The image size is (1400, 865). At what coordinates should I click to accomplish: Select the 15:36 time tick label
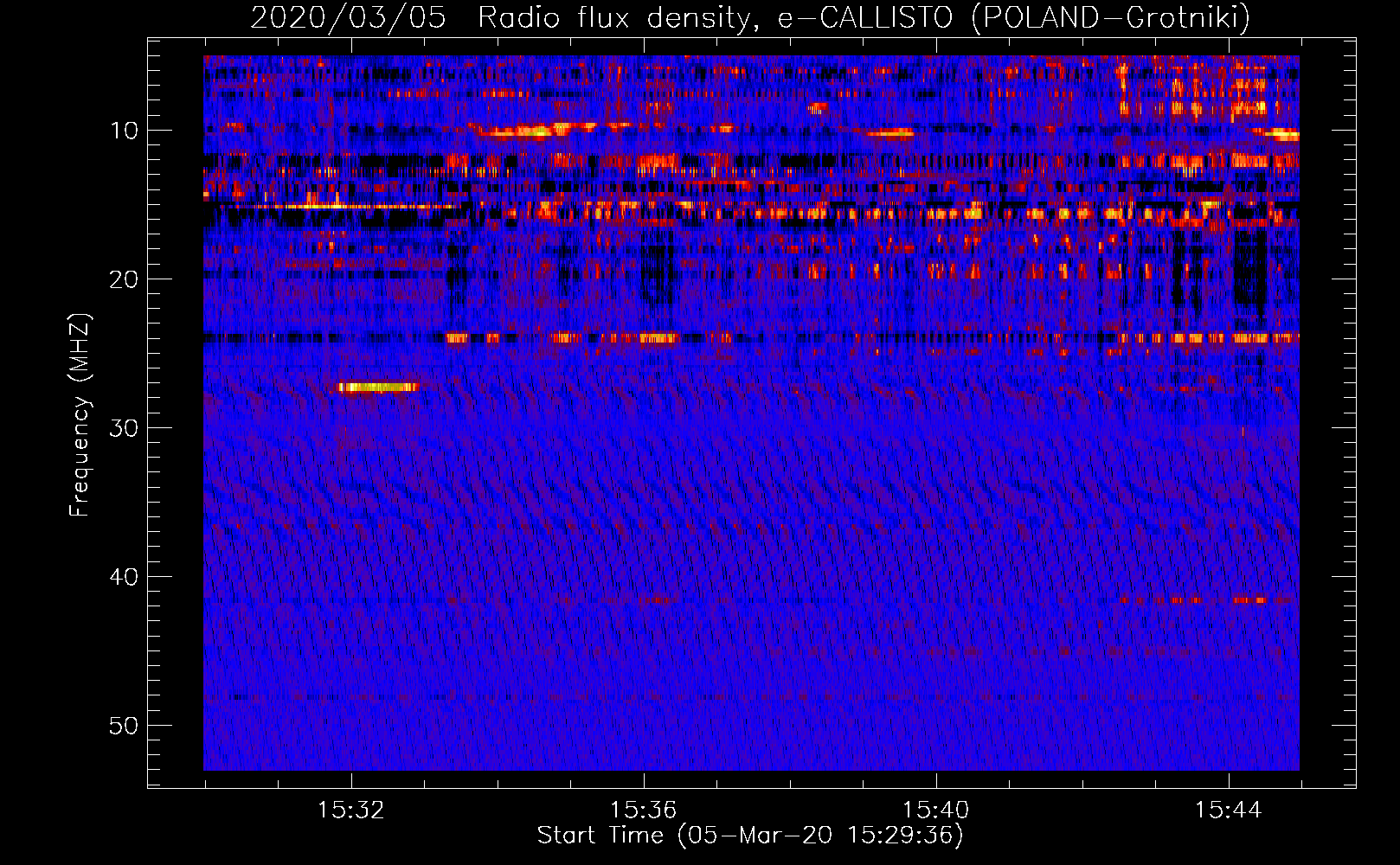coord(643,811)
